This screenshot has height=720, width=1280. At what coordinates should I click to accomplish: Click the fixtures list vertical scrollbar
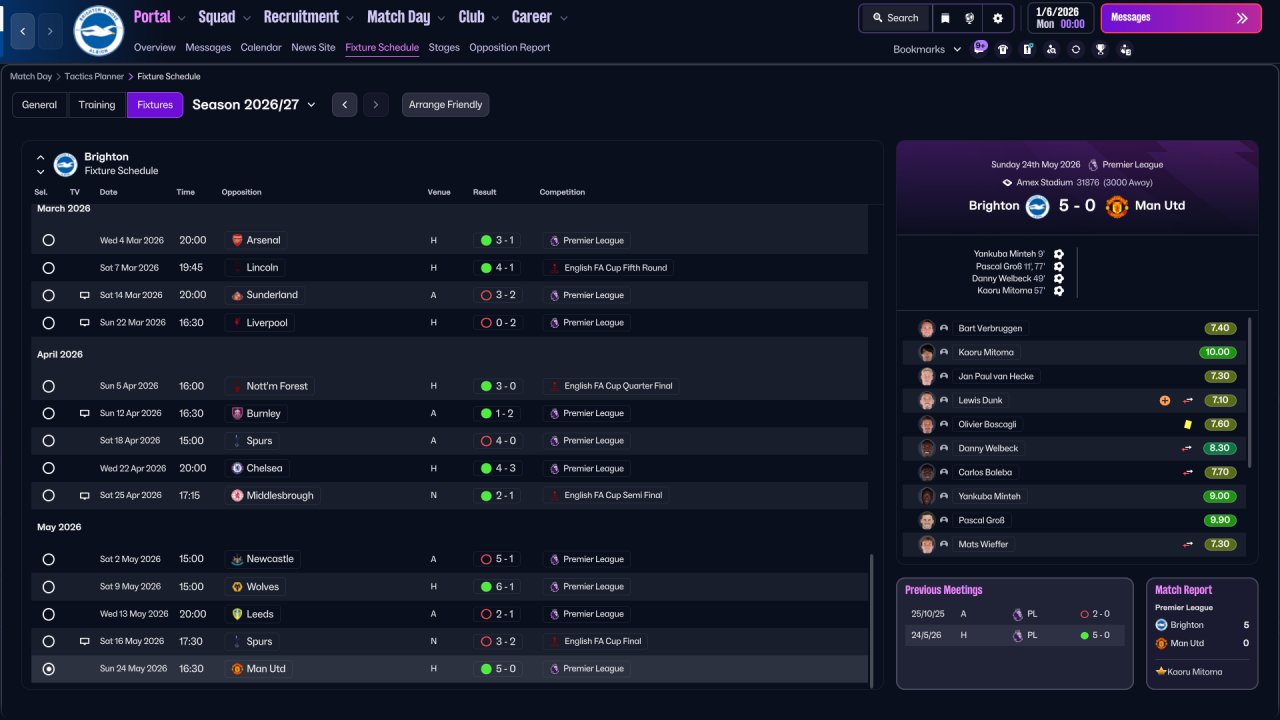point(872,620)
